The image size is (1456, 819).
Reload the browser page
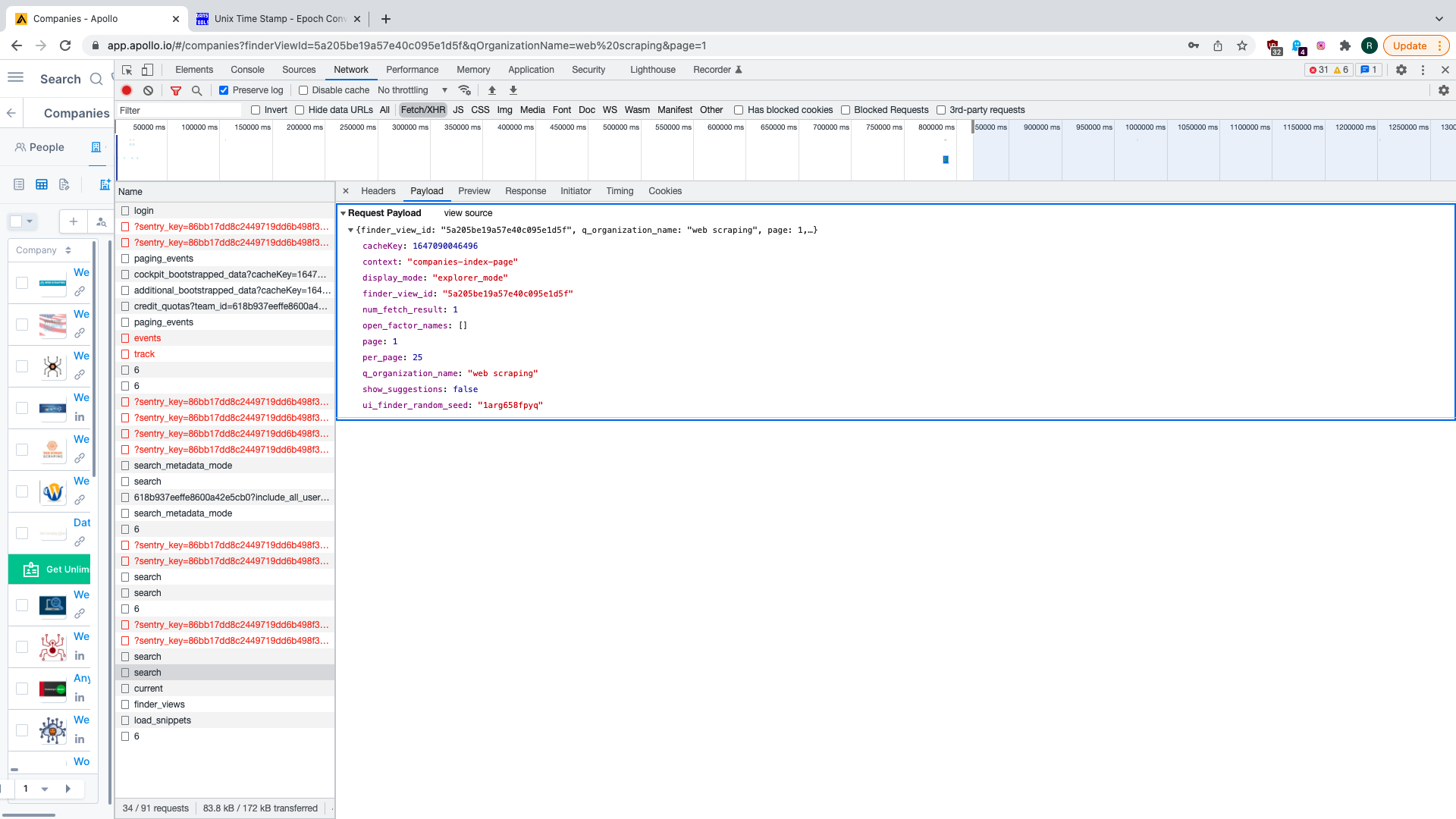65,45
